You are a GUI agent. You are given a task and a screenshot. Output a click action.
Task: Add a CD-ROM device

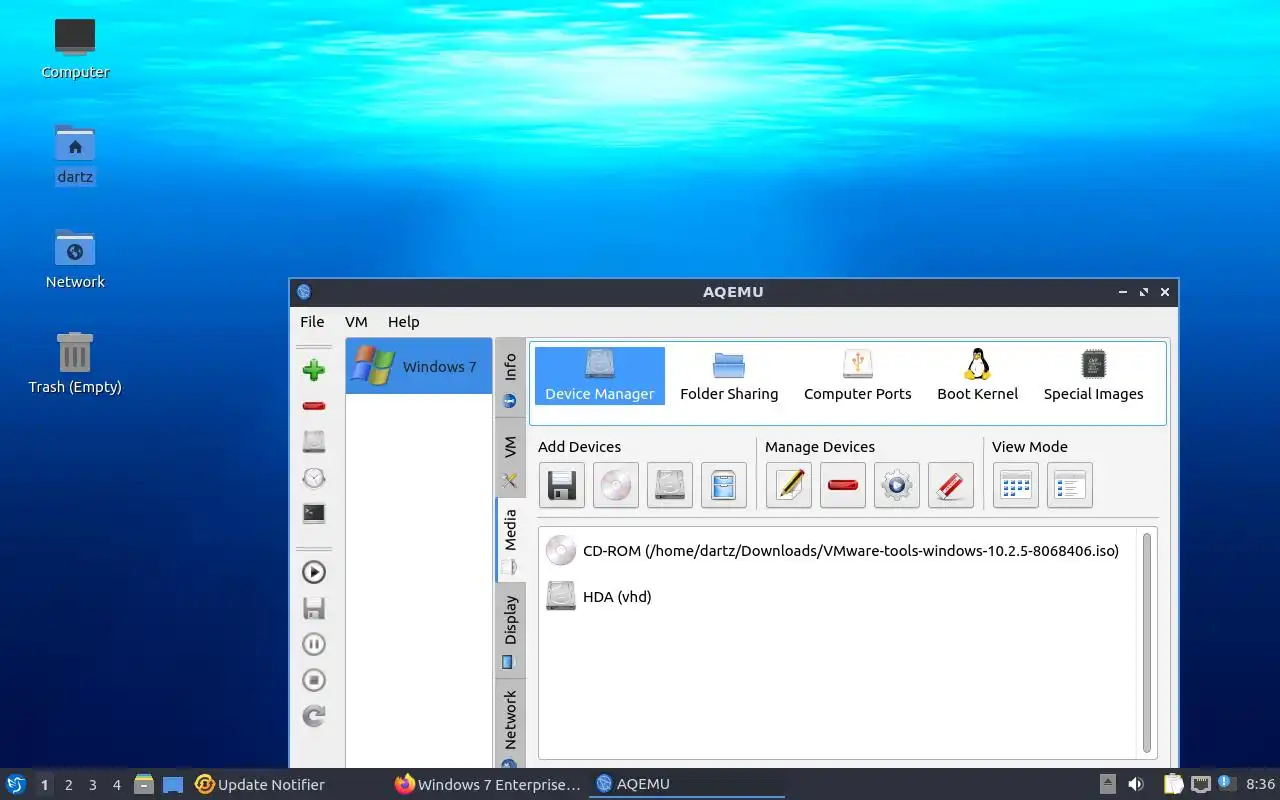coord(615,485)
